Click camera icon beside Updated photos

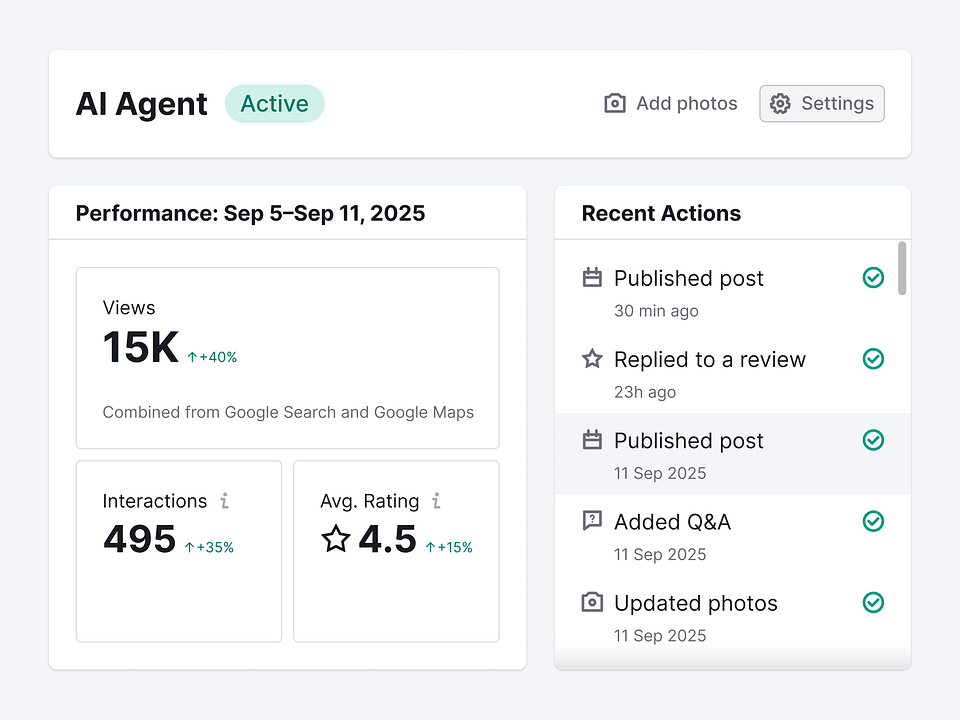592,603
